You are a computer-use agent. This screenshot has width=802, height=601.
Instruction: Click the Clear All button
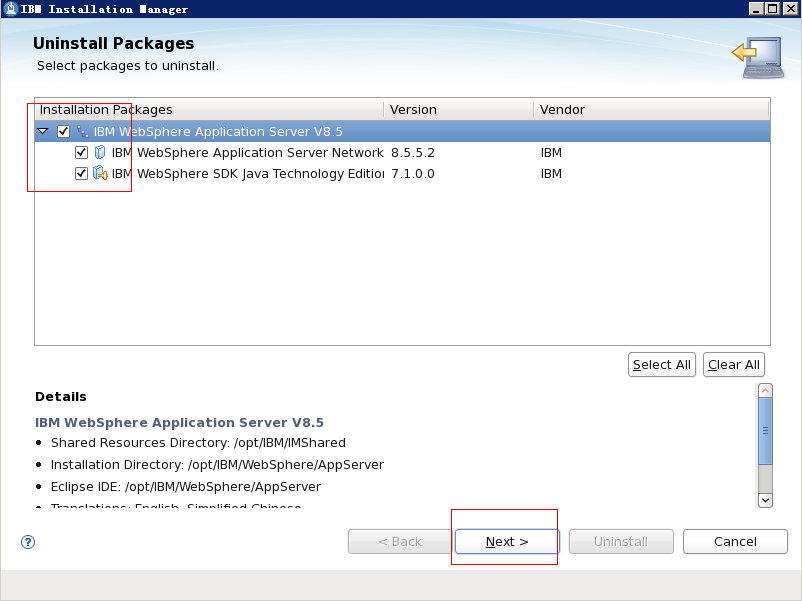[734, 365]
